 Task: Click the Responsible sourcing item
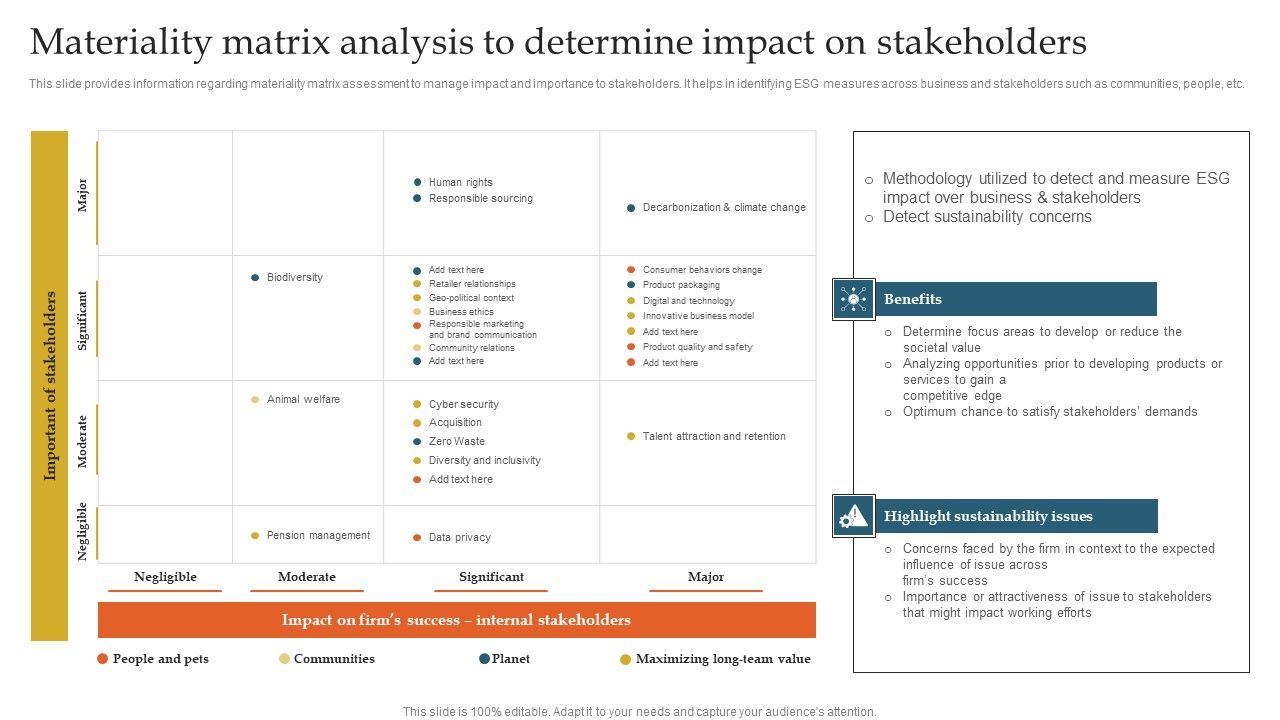[480, 198]
